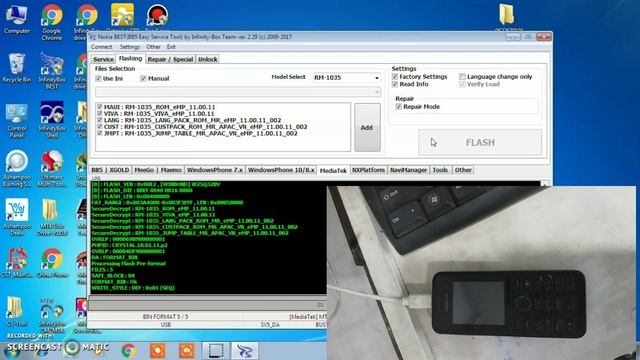The height and width of the screenshot is (360, 640).
Task: Switch to the WindowsPhone 10/8.x tab
Action: 281,170
